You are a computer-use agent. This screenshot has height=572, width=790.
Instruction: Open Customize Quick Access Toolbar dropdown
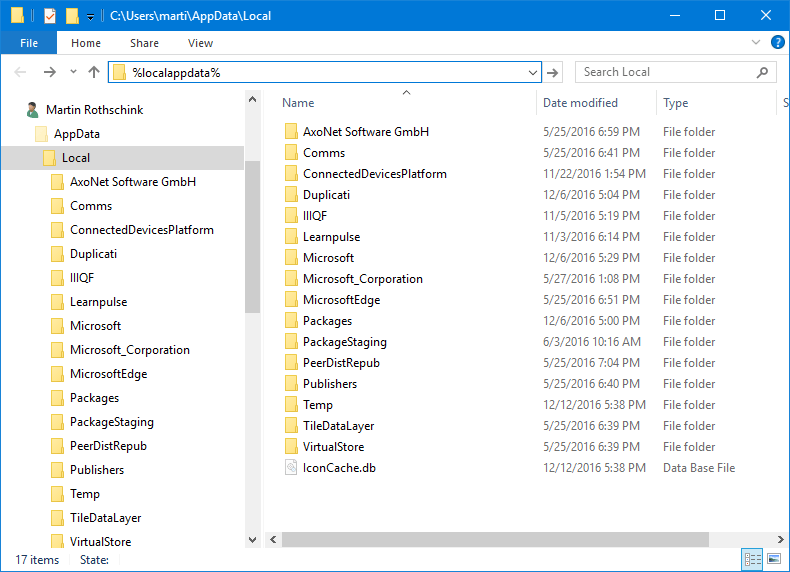[x=90, y=17]
